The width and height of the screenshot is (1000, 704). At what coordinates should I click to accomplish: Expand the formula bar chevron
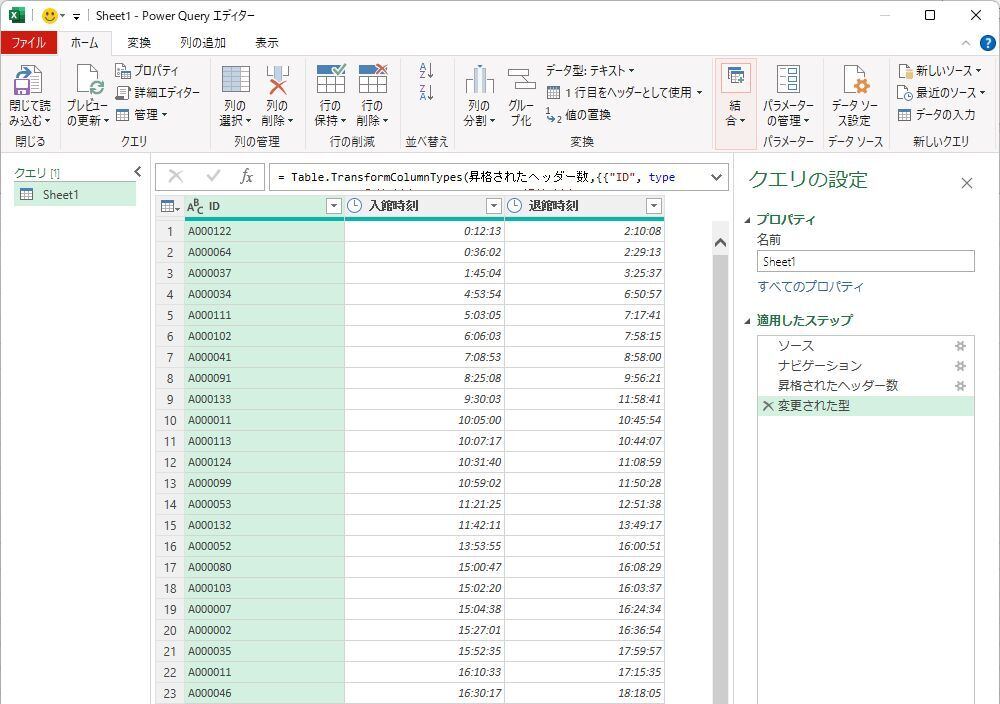(x=716, y=177)
